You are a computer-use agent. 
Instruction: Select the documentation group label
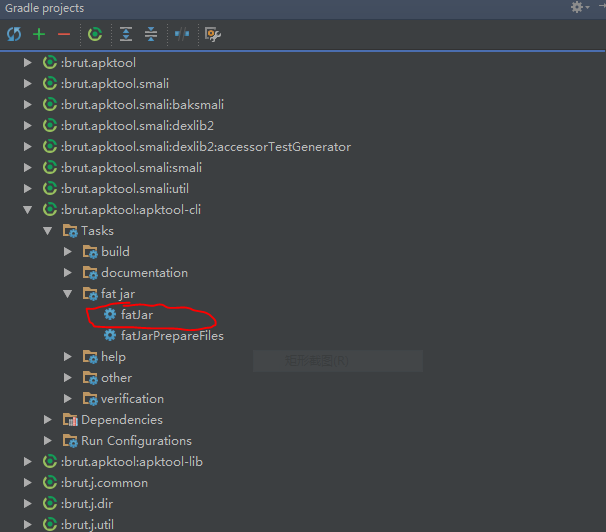click(x=145, y=273)
